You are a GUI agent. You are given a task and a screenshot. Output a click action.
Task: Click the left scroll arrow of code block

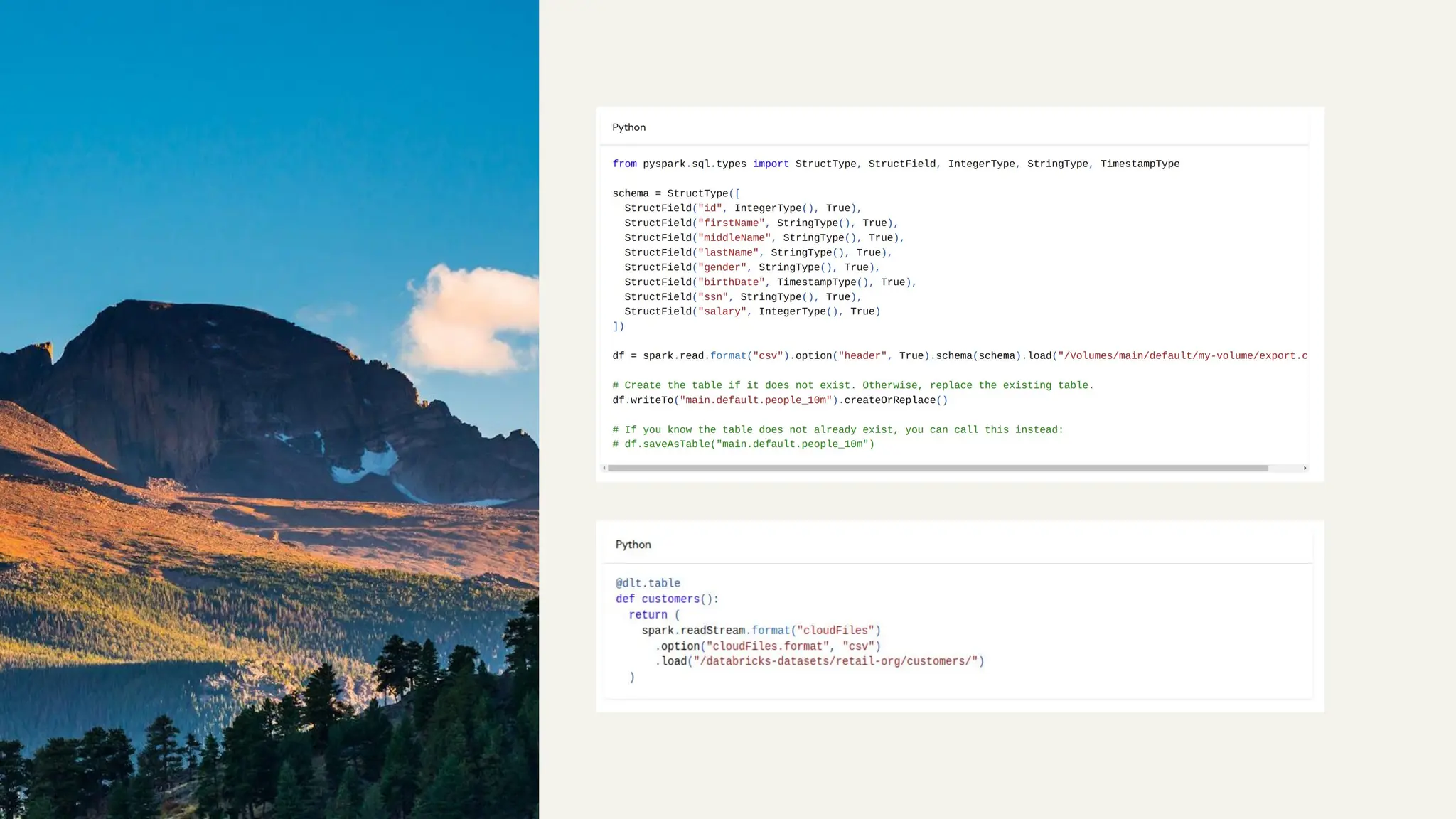tap(604, 468)
